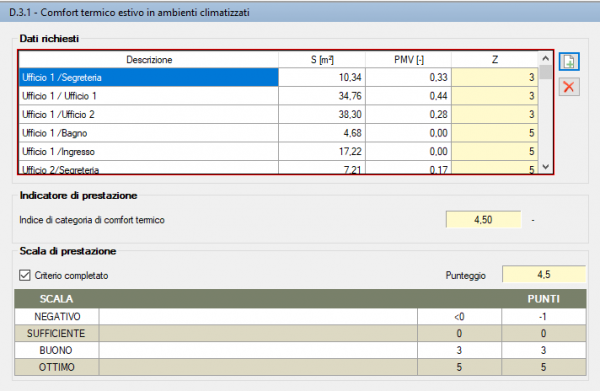The height and width of the screenshot is (391, 600).
Task: Click the red X delete row icon
Action: coord(569,87)
